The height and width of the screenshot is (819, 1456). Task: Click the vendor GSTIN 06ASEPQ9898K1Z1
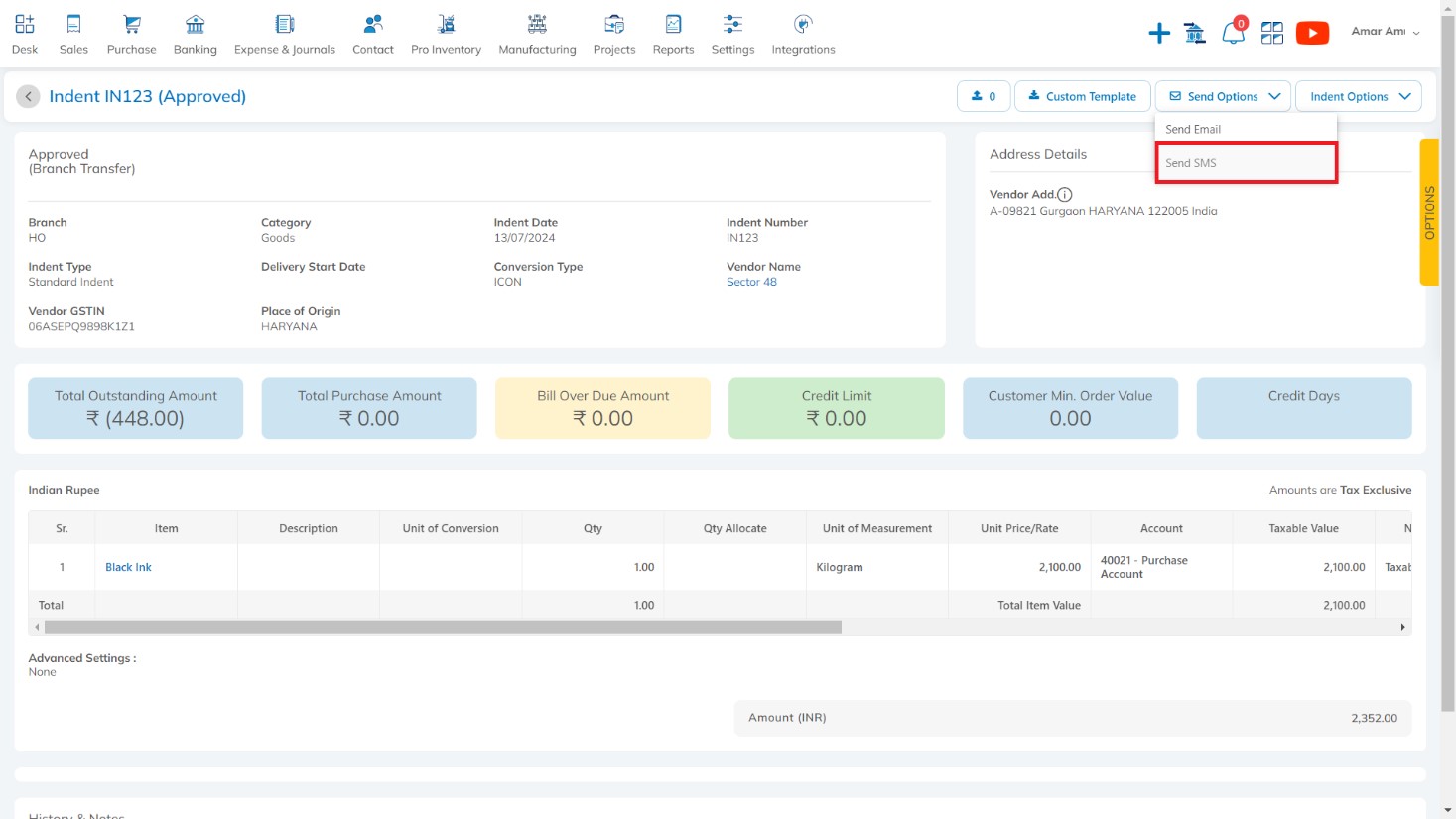(81, 326)
